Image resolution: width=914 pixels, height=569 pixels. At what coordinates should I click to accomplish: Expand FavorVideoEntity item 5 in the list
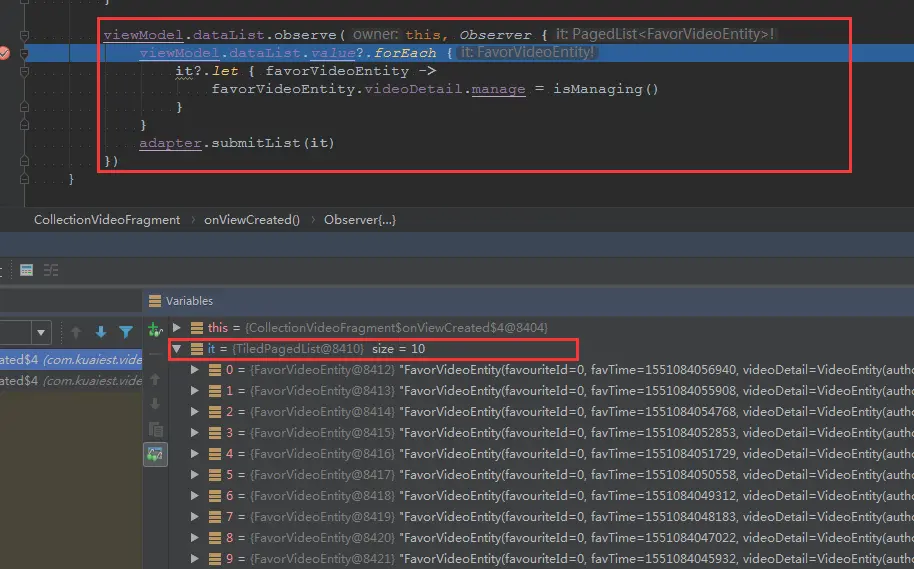pyautogui.click(x=195, y=475)
